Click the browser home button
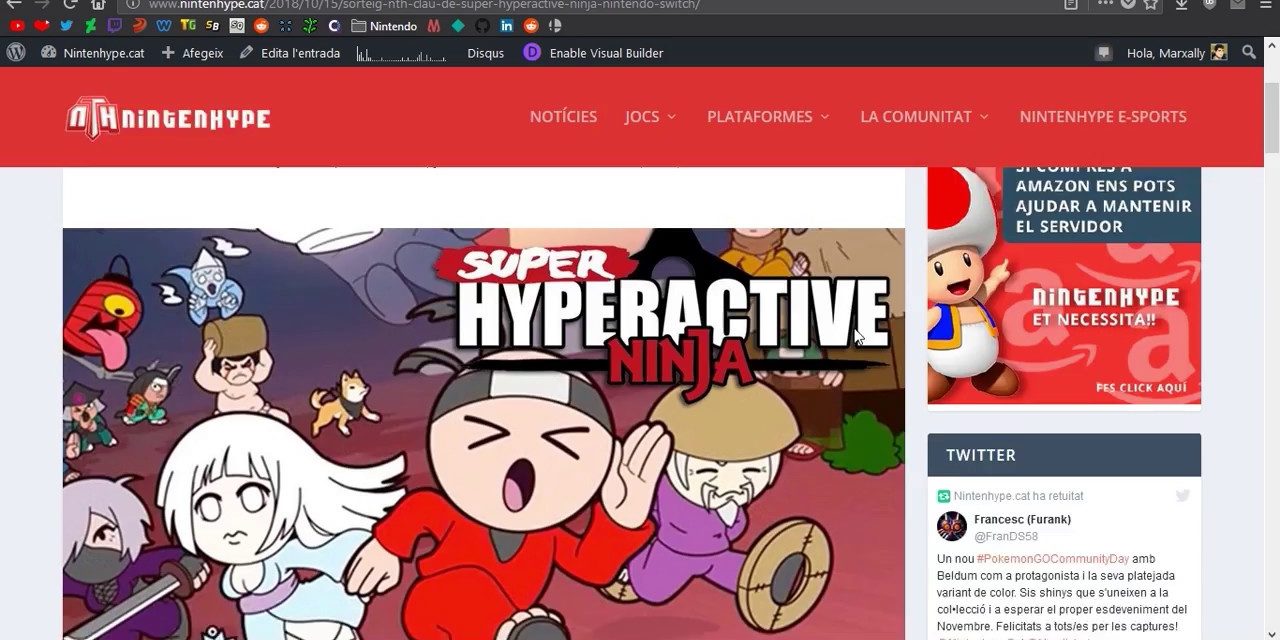The width and height of the screenshot is (1280, 640). [98, 4]
